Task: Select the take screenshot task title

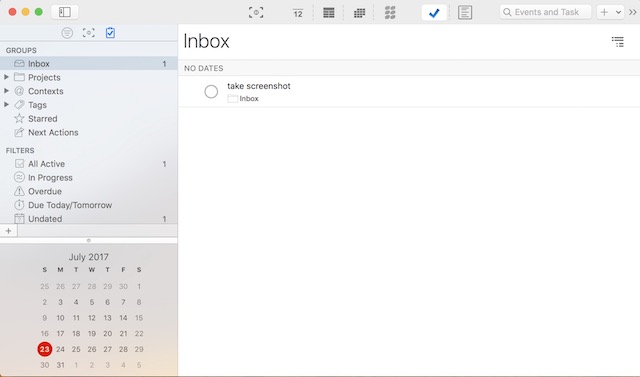Action: tap(259, 86)
